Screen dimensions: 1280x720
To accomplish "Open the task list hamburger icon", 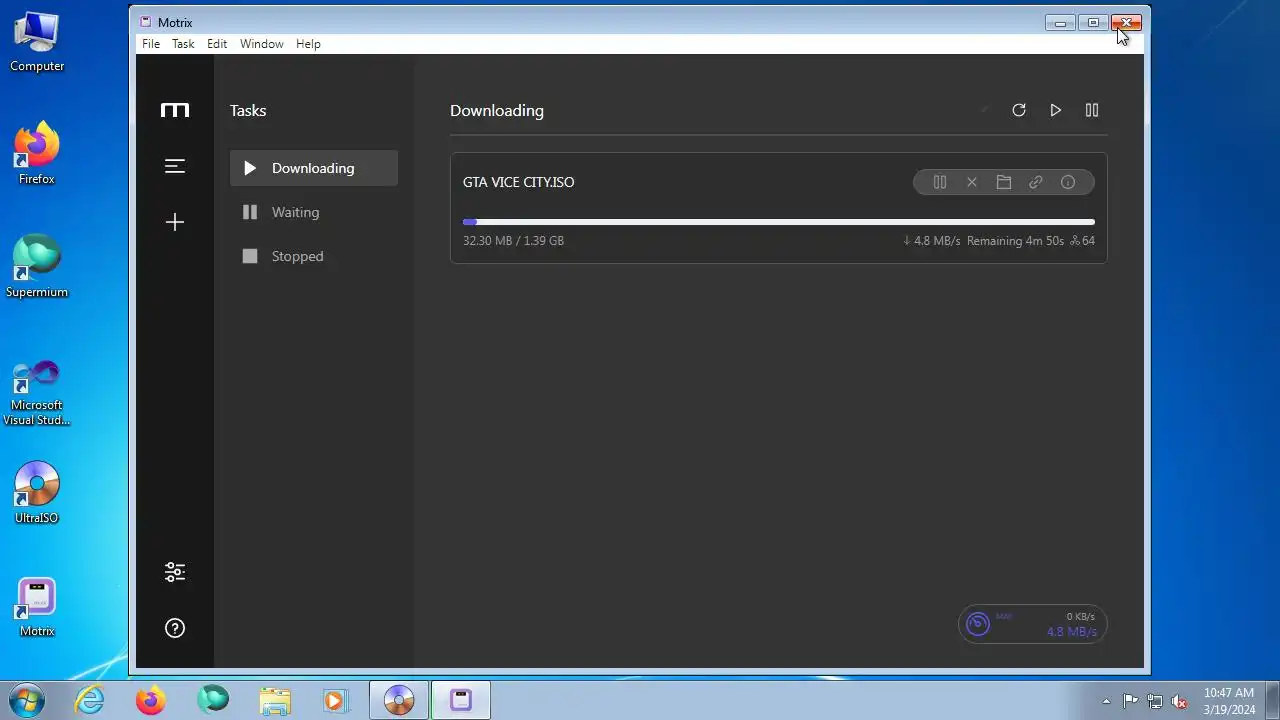I will coord(175,166).
